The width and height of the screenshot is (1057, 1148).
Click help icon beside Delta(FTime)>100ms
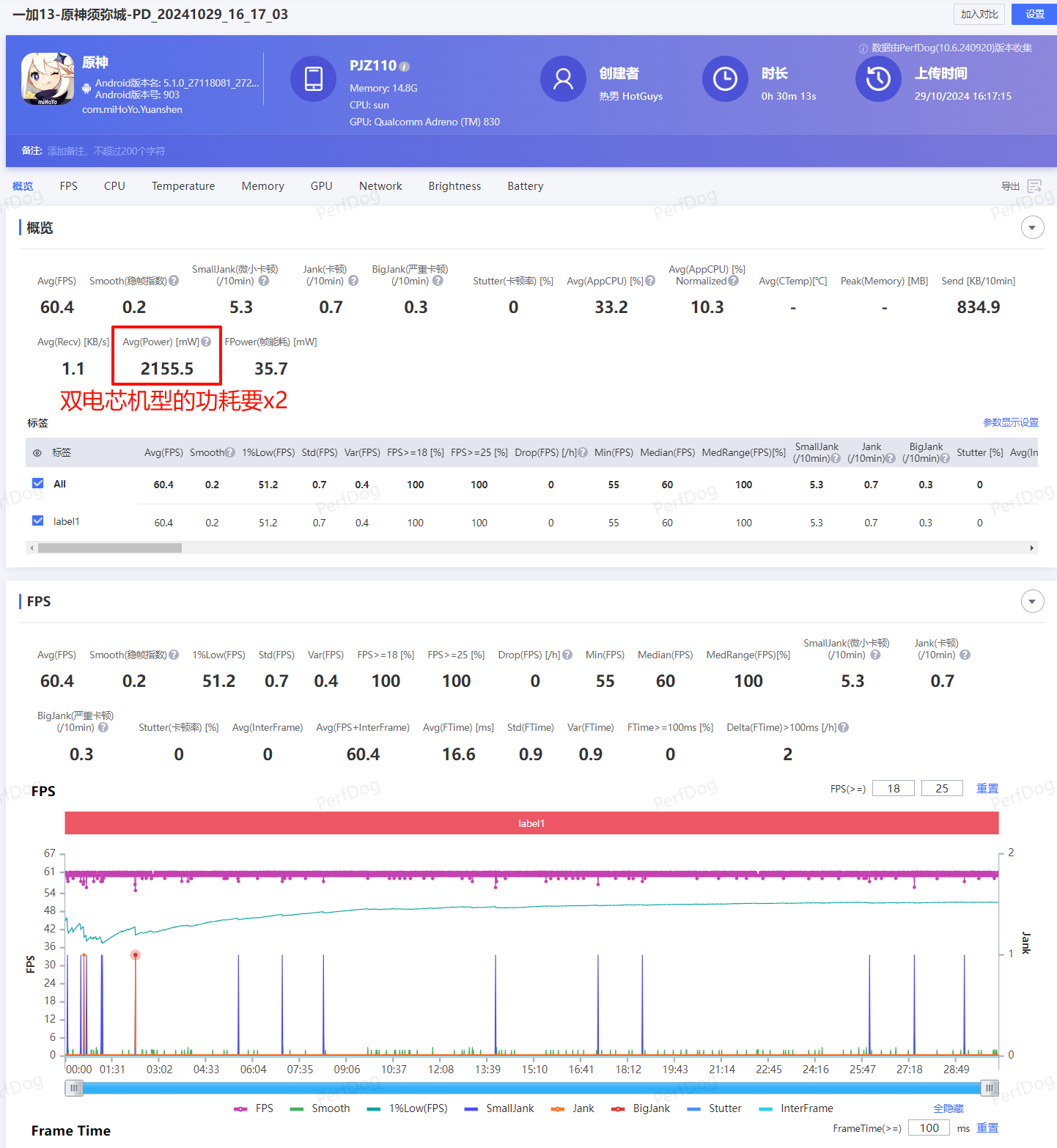pos(844,728)
